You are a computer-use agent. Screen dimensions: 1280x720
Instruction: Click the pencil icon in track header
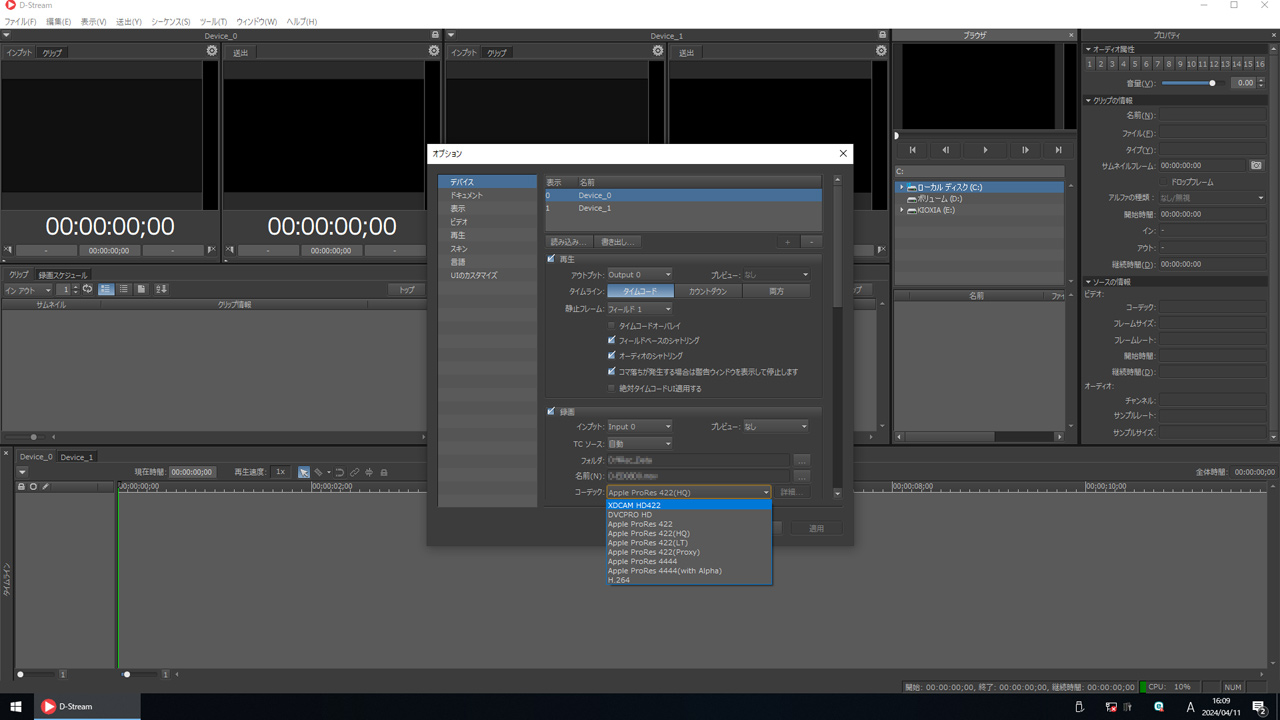pos(45,487)
